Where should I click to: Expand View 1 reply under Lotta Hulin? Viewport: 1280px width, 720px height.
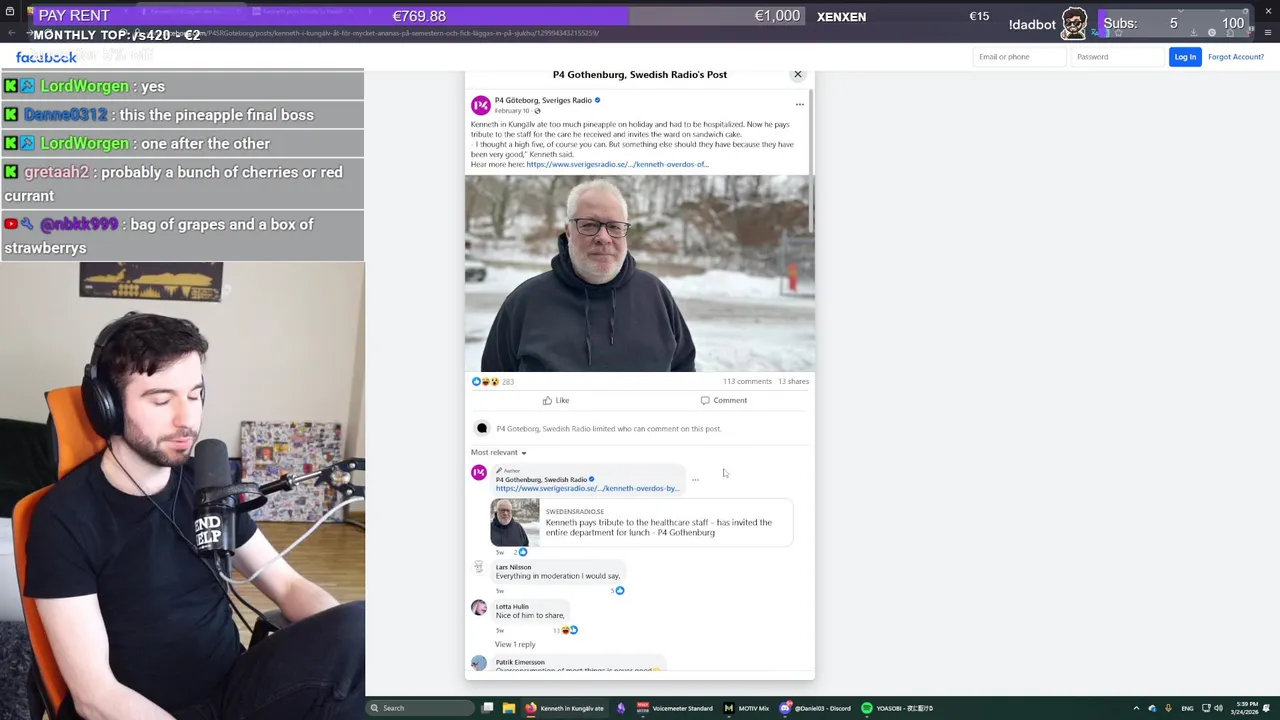click(515, 645)
